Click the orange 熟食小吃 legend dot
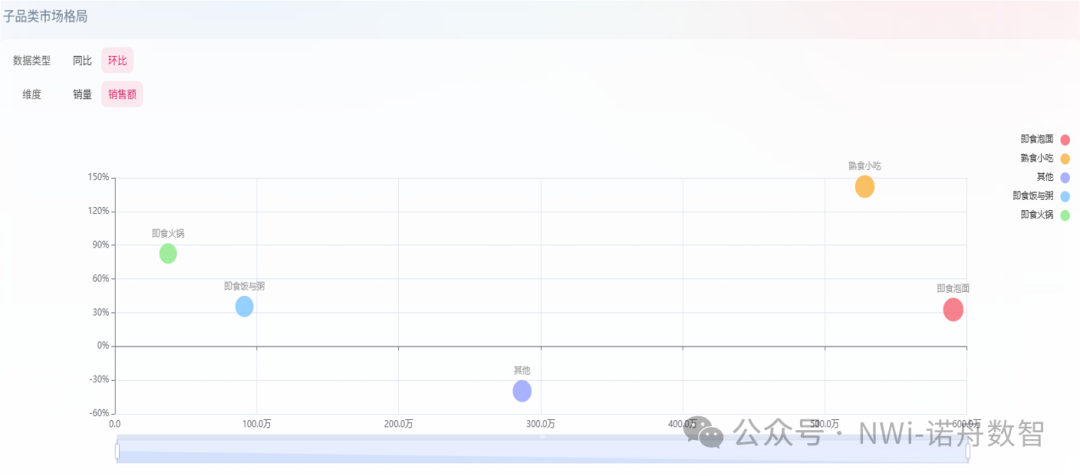The image size is (1080, 476). coord(1065,158)
